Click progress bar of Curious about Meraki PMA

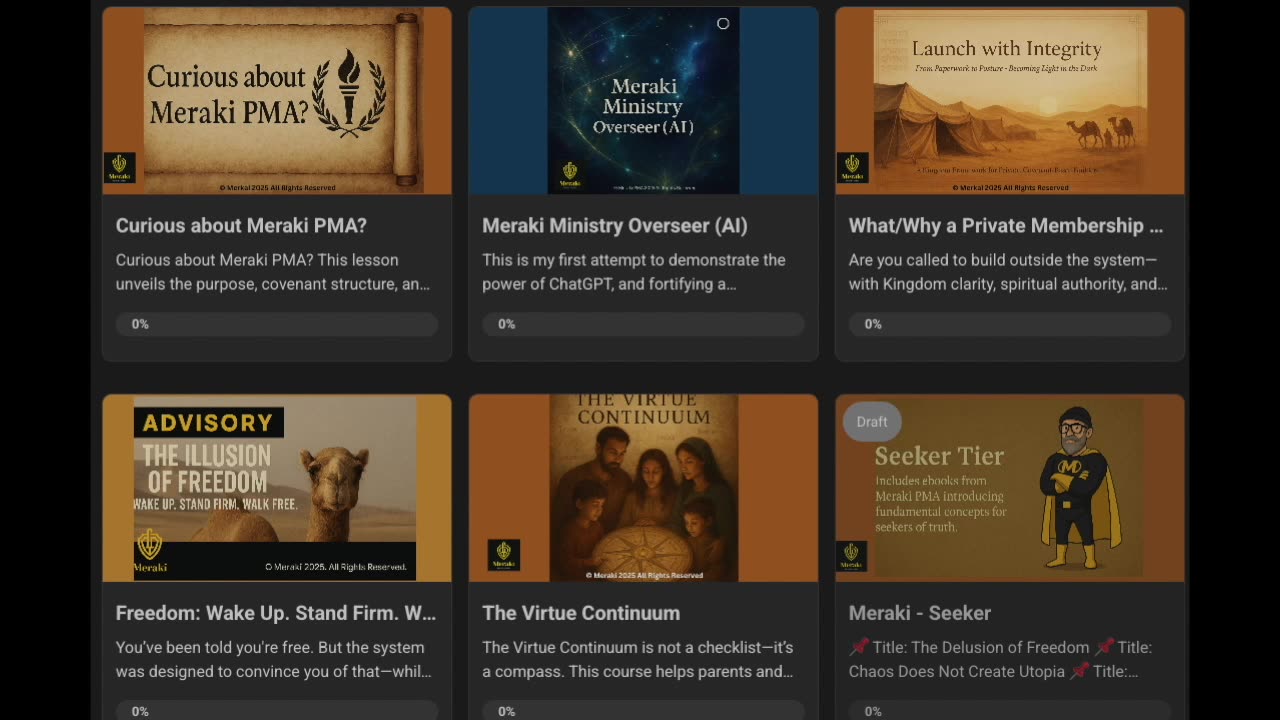[277, 324]
